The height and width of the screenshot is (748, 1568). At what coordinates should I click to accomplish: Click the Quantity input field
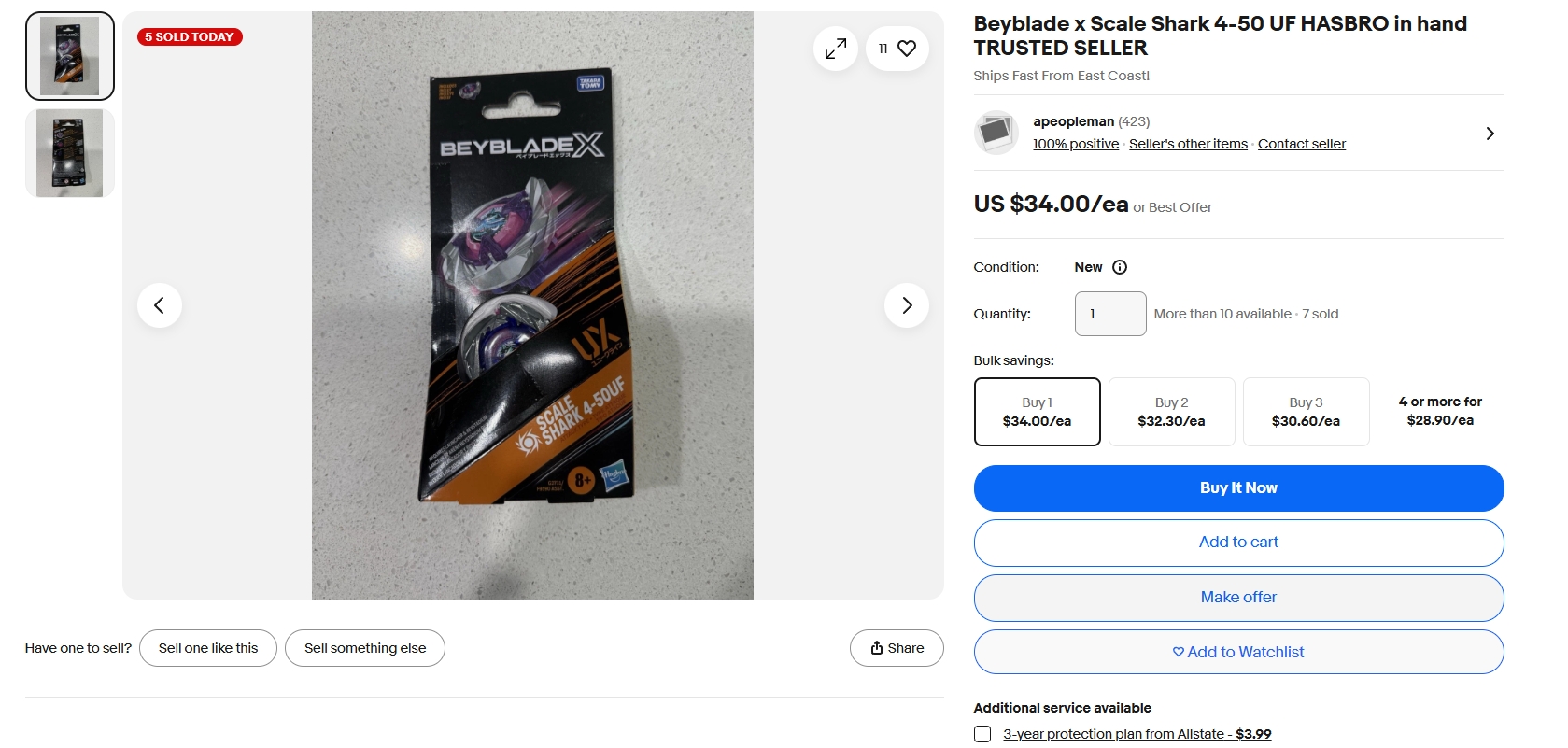[1110, 314]
